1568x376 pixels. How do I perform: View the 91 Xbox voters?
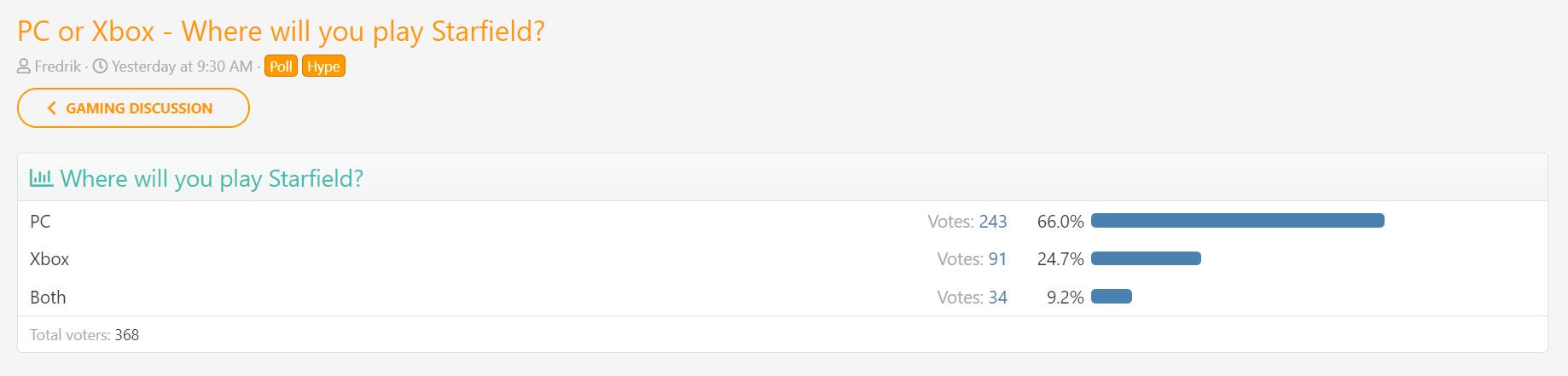pyautogui.click(x=997, y=259)
